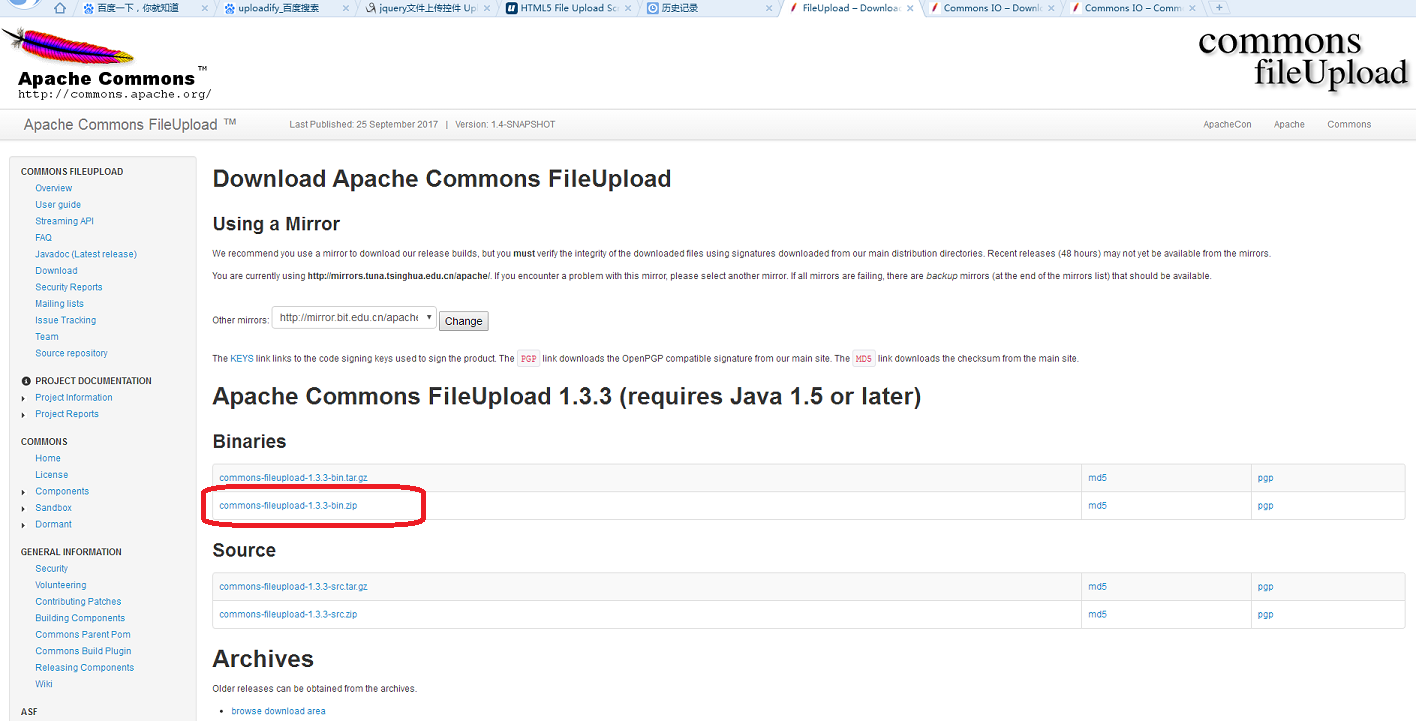Open Mailing lists sidebar link
This screenshot has height=721, width=1416.
[x=60, y=304]
